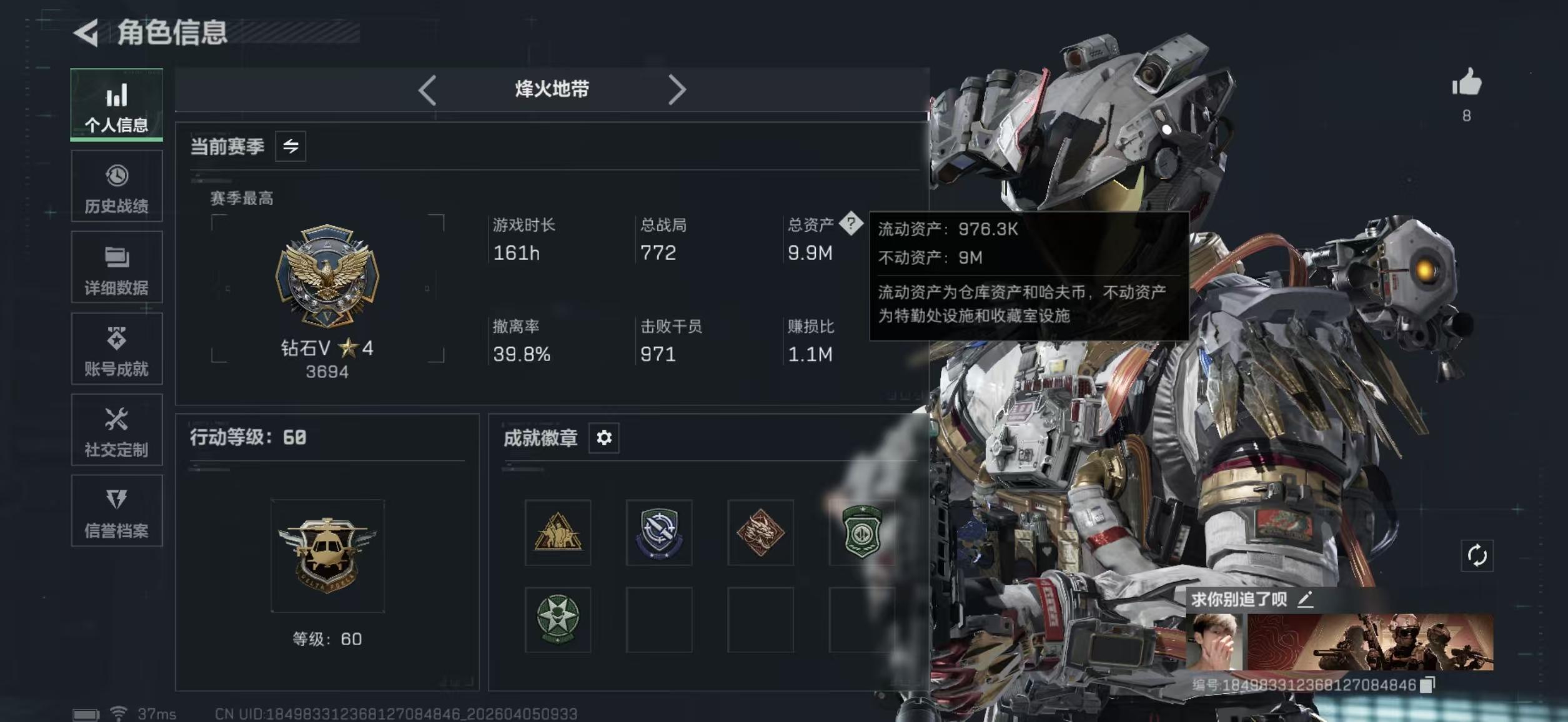Select the dragon diamond achievement badge
Screen dimensions: 1568x722
click(760, 533)
